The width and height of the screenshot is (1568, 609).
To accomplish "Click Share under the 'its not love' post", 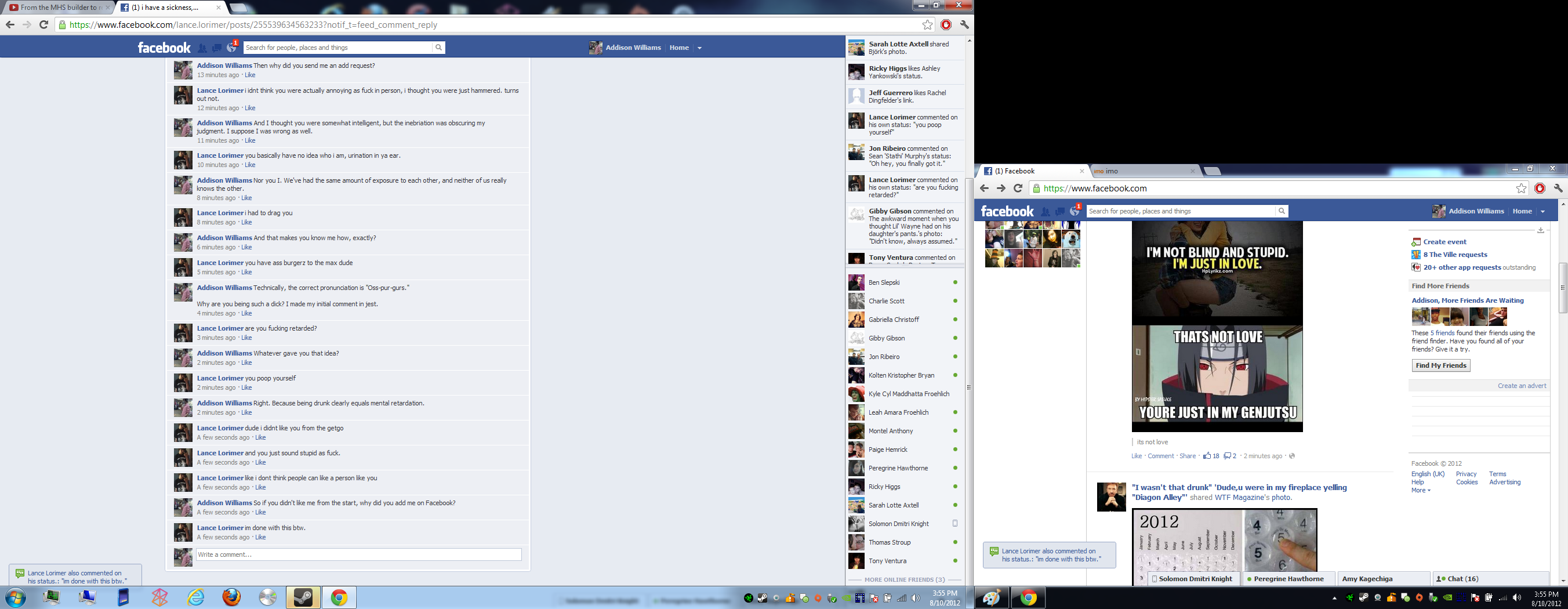I will (x=1187, y=456).
